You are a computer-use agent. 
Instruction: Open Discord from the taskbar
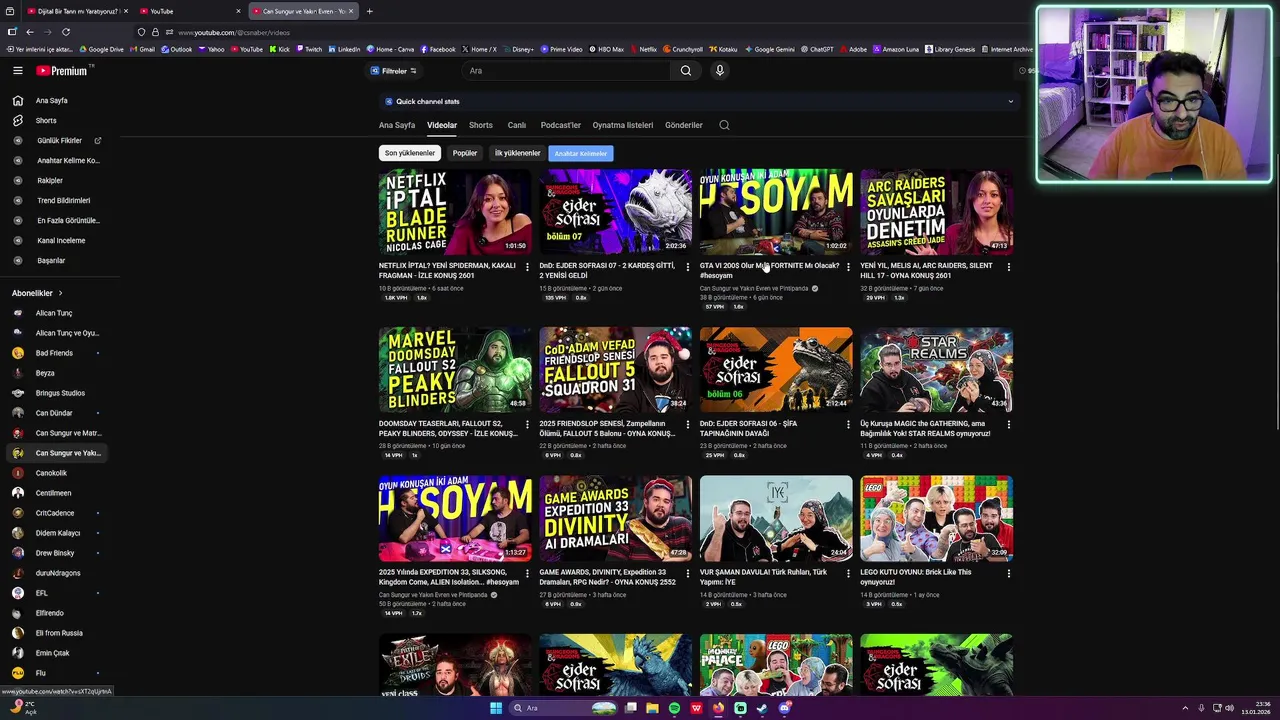[785, 708]
